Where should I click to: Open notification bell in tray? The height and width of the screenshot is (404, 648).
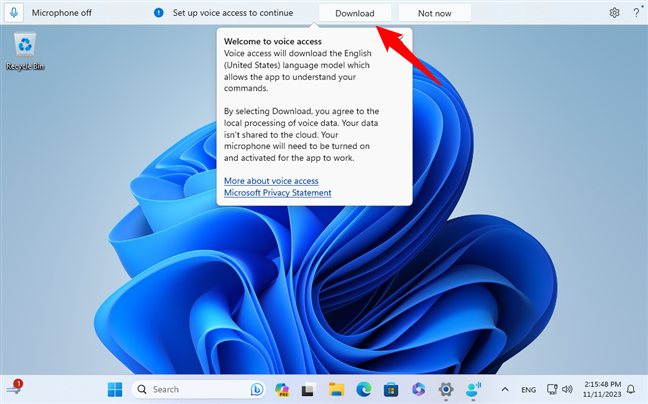pos(631,389)
